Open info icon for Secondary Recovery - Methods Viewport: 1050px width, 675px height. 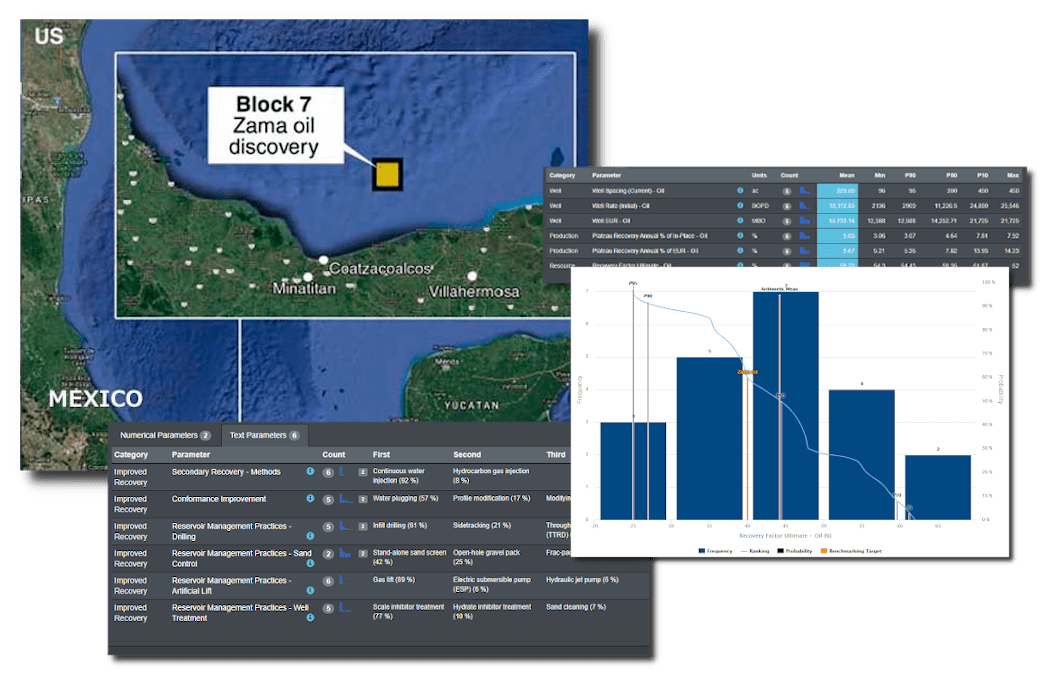click(311, 472)
